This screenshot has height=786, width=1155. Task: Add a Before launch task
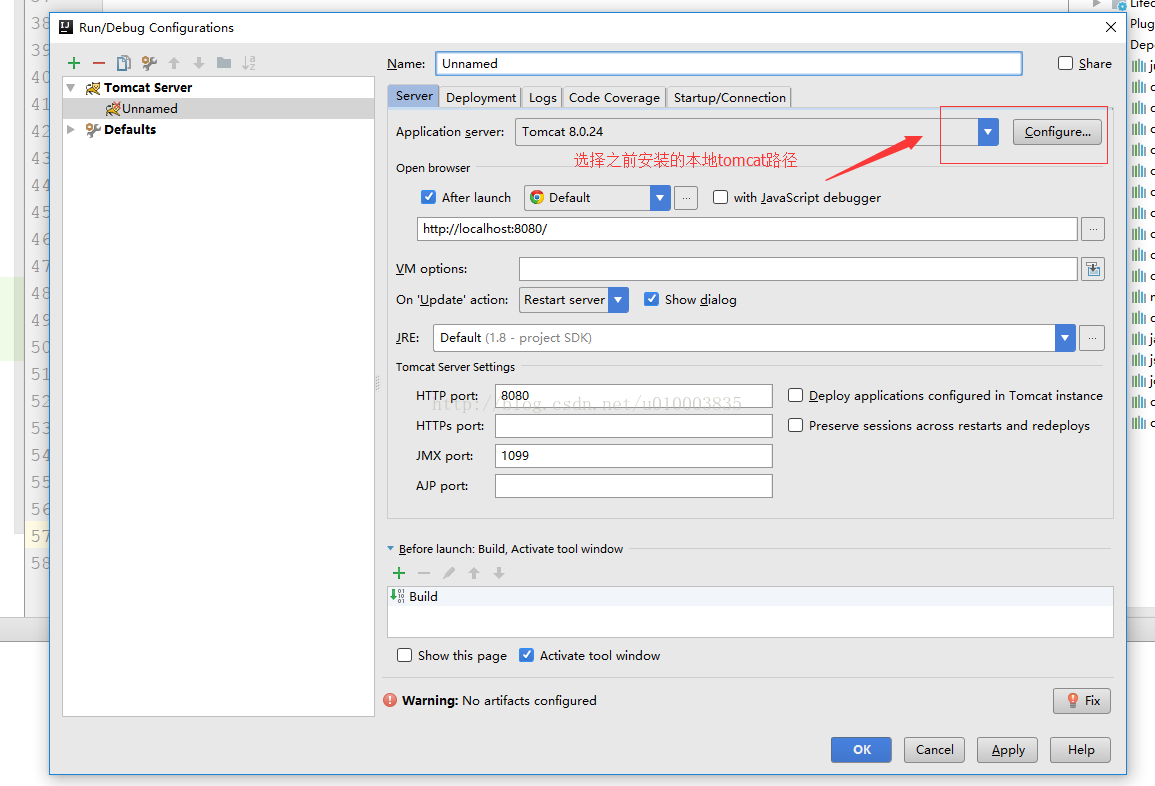tap(399, 573)
